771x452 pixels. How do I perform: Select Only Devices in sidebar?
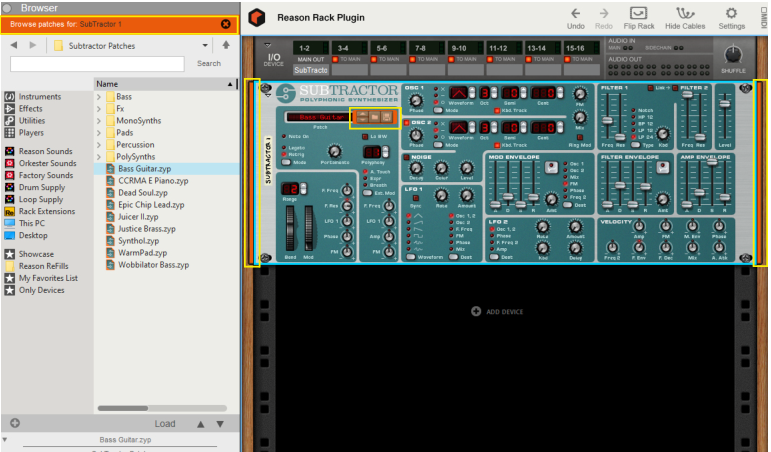41,290
